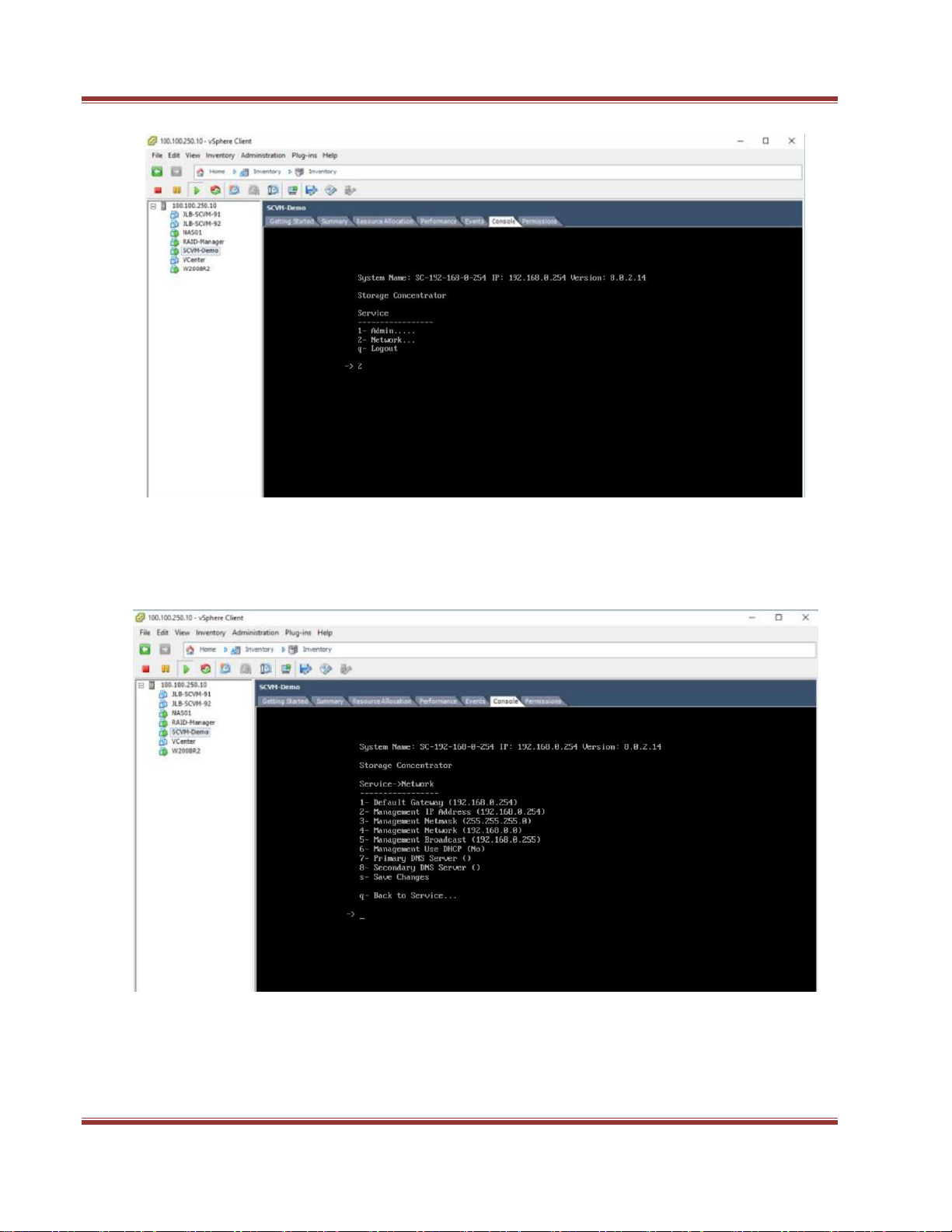952x1232 pixels.
Task: Click 'q- Back to Service...' in the lower console
Action: click(x=408, y=896)
